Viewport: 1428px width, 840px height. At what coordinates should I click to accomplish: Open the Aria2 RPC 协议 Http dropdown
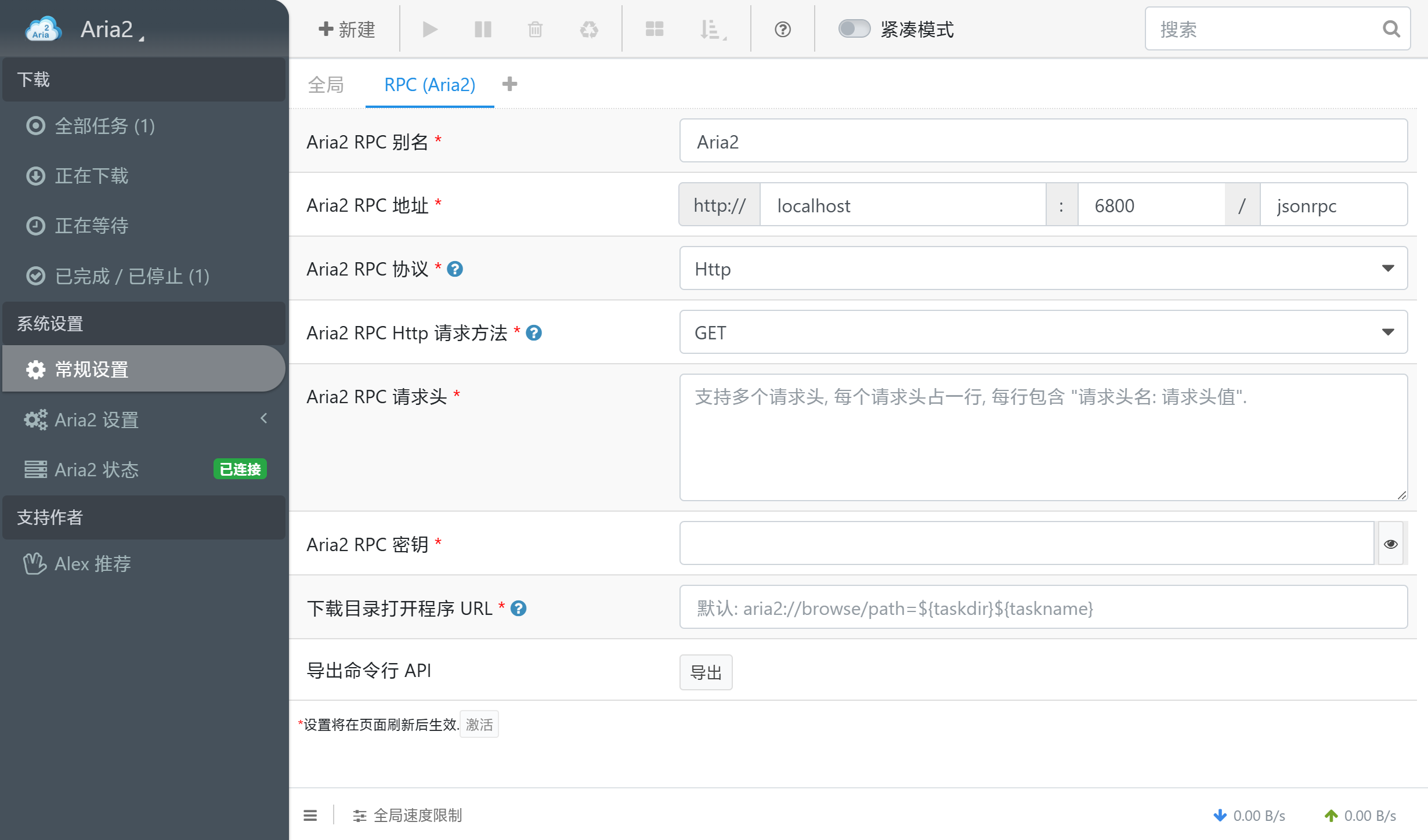point(1043,269)
